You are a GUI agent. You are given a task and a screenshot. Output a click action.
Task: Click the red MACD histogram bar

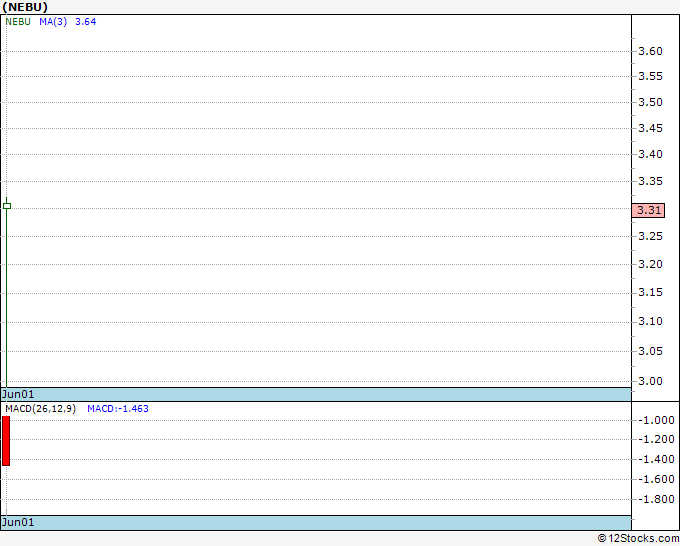[x=6, y=441]
